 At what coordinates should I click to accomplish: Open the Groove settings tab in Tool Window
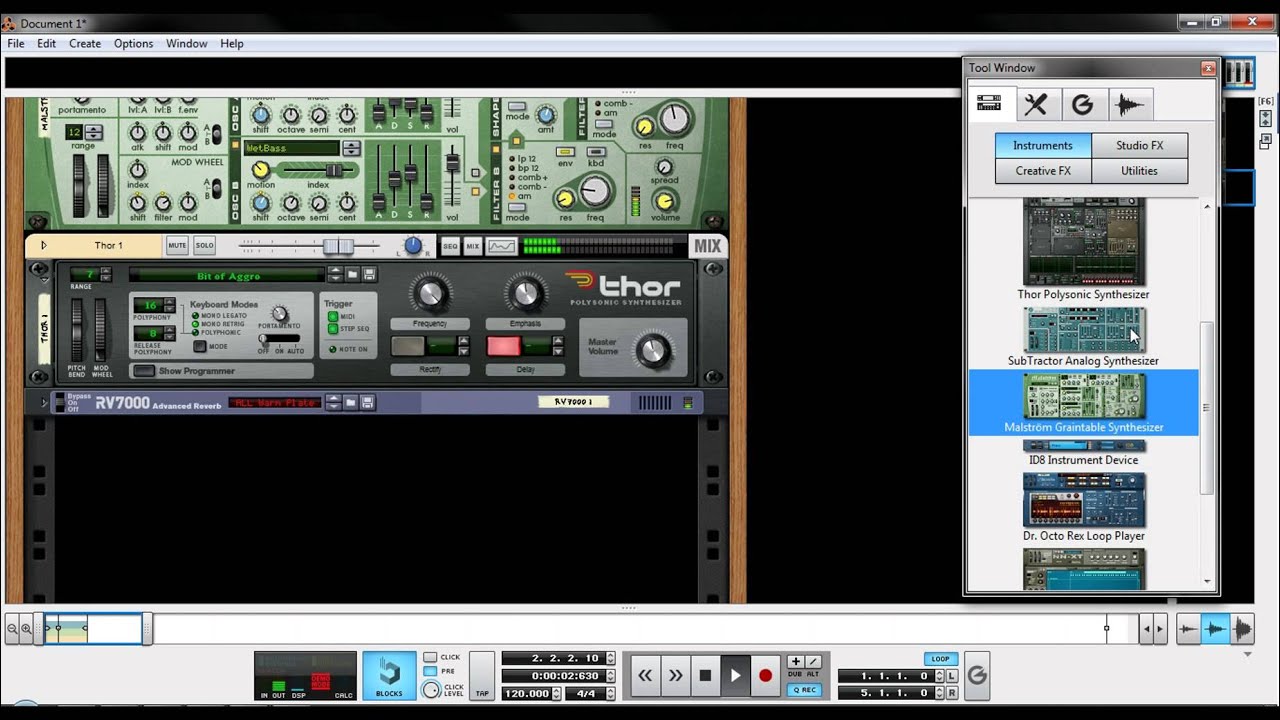(x=1082, y=104)
